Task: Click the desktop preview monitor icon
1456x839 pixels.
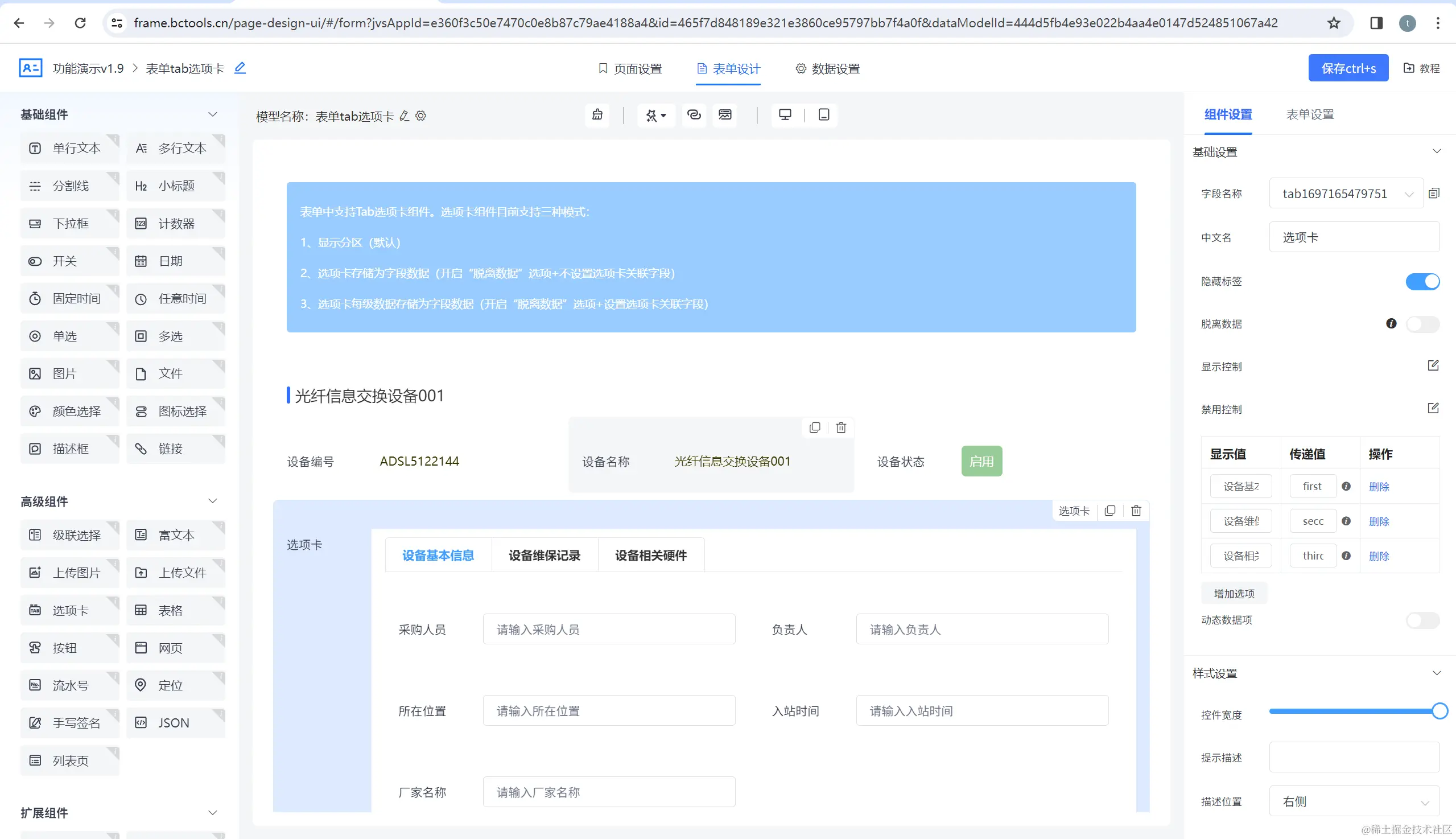Action: pos(785,114)
